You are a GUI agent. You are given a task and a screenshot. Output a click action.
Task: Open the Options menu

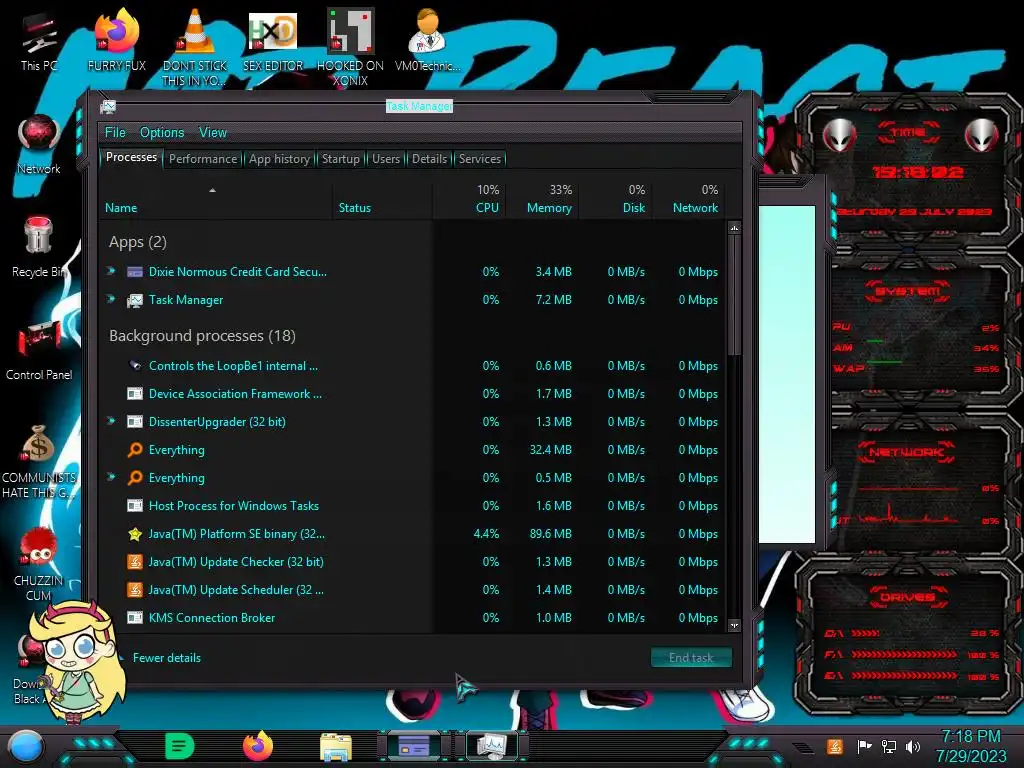pyautogui.click(x=162, y=133)
